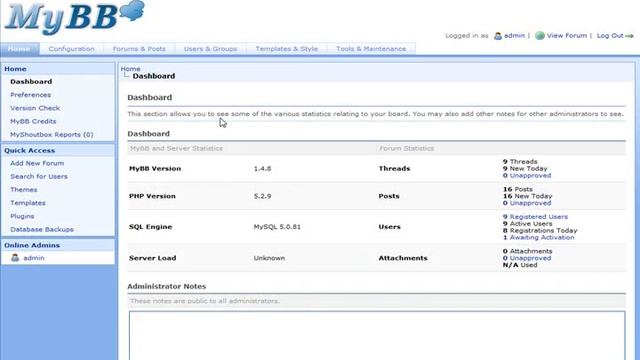Click the Log Out arrow icon
This screenshot has height=360, width=640.
pos(629,36)
